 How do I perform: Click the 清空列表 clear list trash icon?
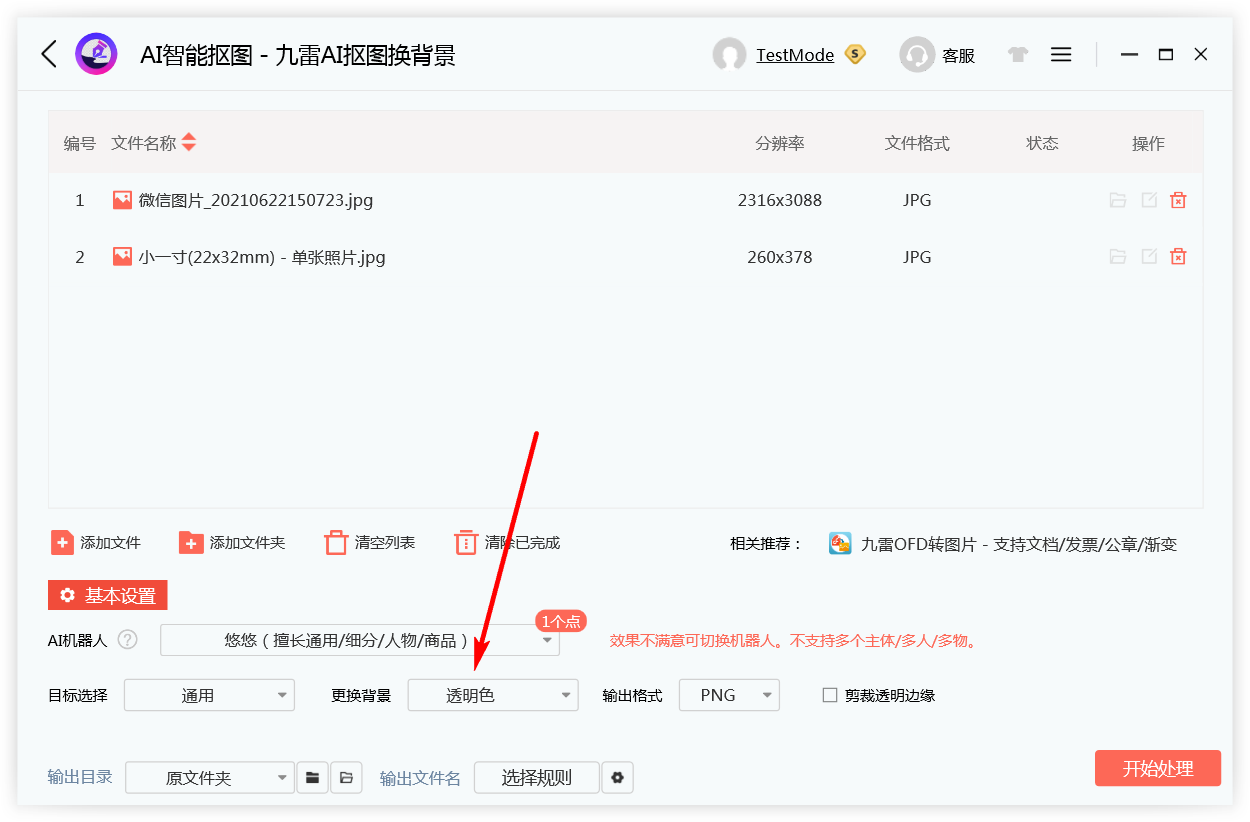(337, 542)
